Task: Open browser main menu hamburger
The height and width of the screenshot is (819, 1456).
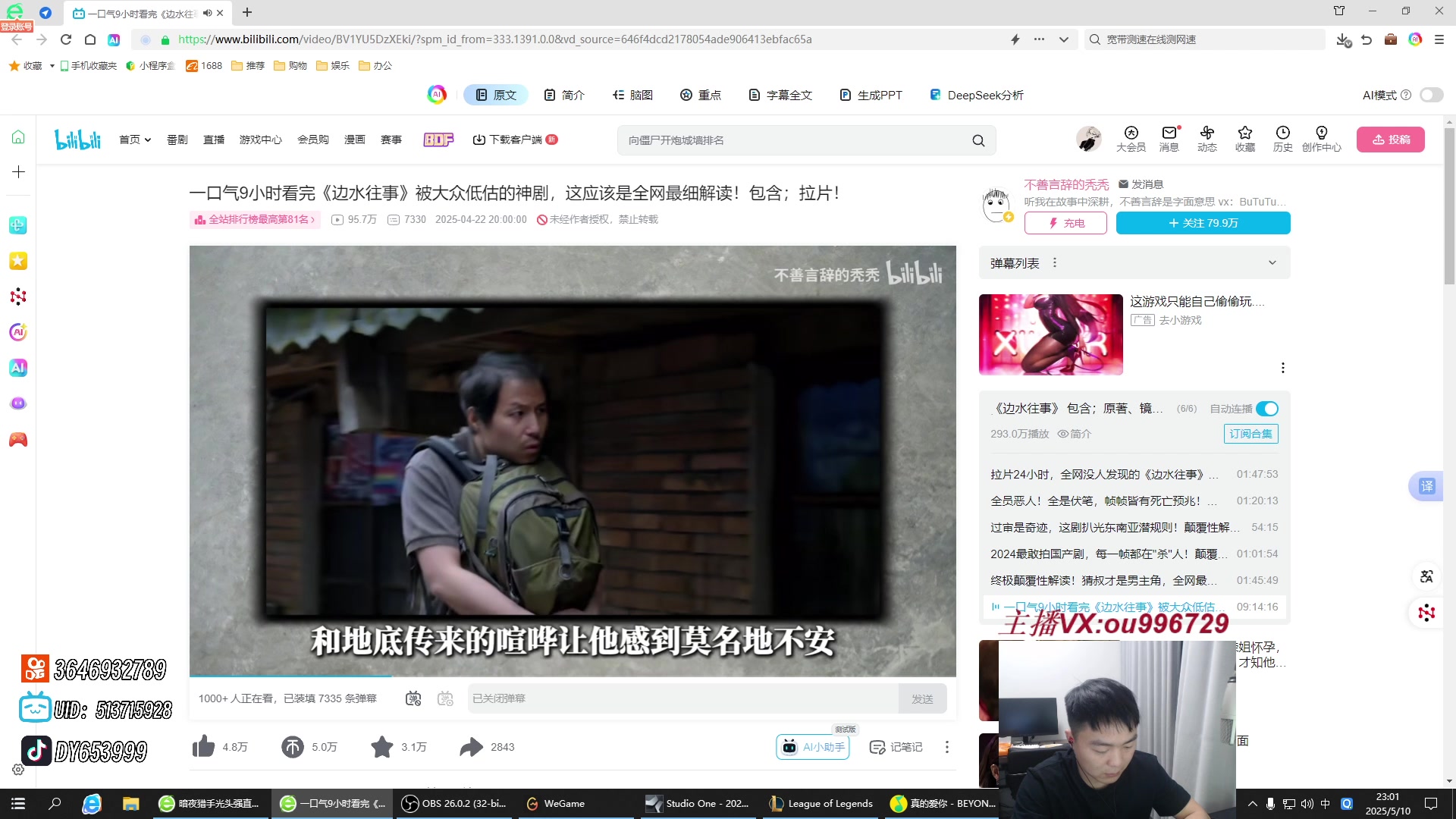Action: point(1439,39)
